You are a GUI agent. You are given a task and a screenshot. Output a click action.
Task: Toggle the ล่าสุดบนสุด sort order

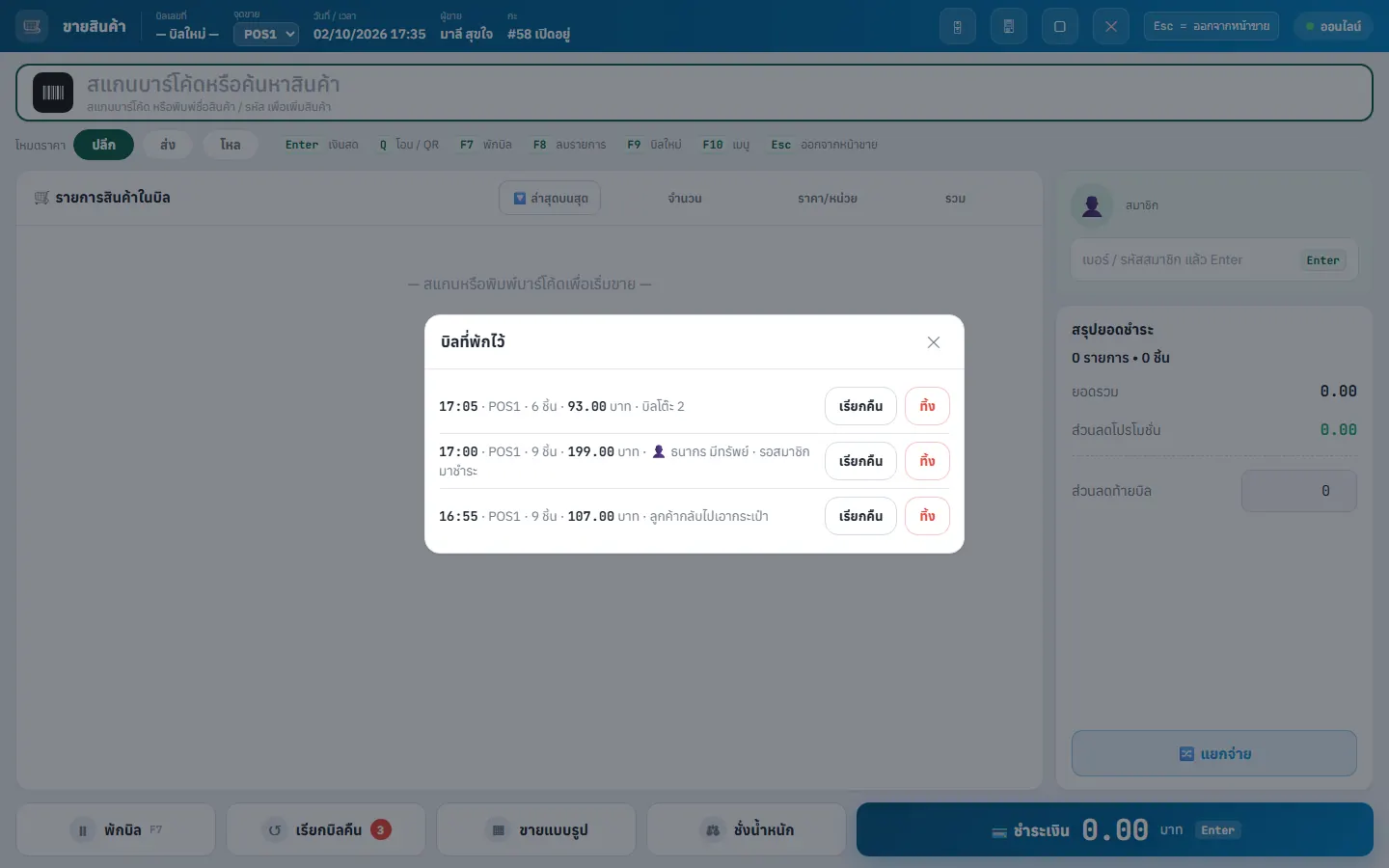(x=550, y=198)
